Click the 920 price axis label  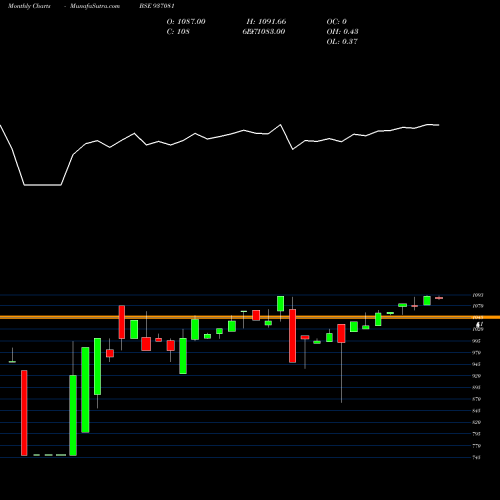(x=477, y=376)
